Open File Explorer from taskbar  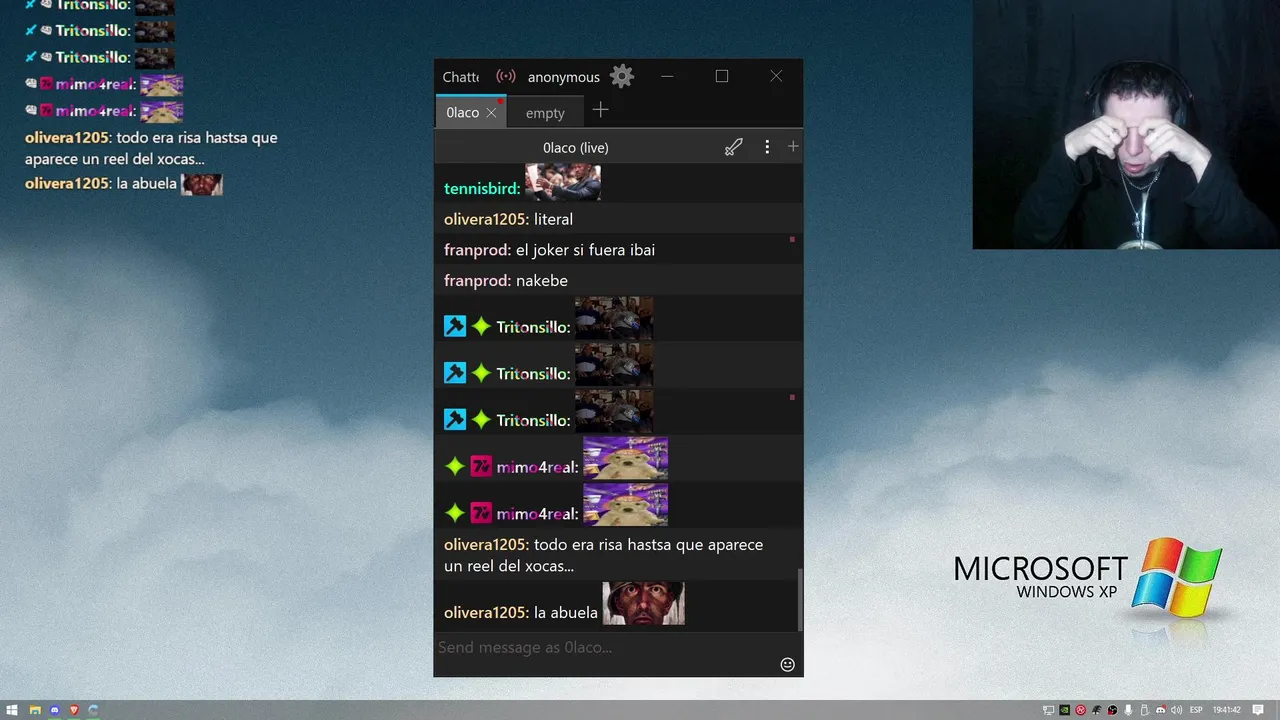point(34,710)
